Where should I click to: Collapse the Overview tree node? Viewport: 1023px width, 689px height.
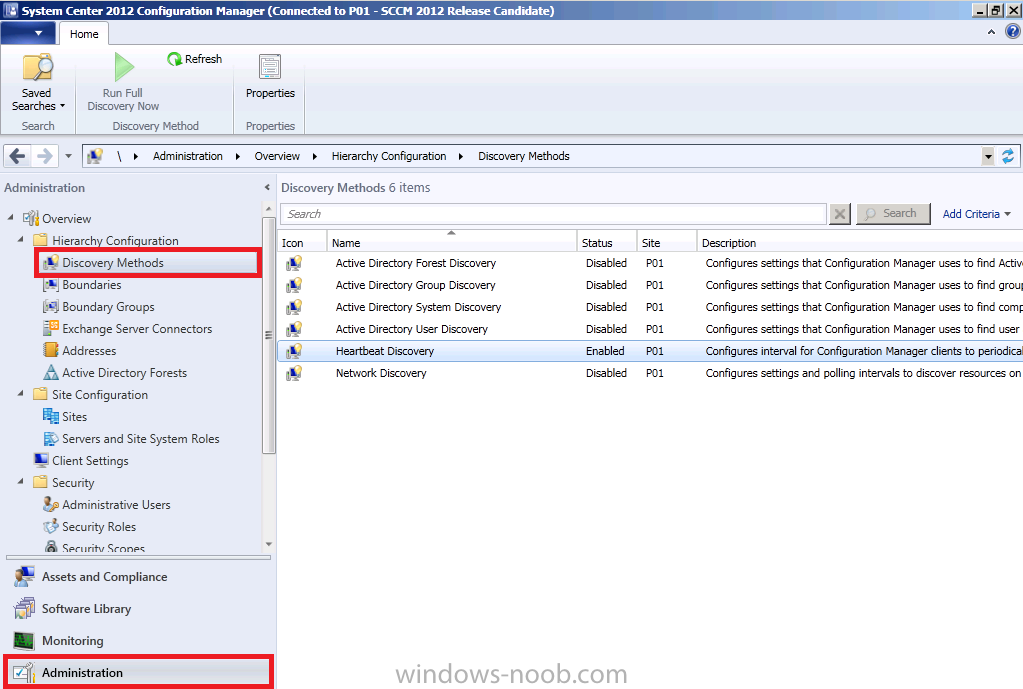[10, 217]
